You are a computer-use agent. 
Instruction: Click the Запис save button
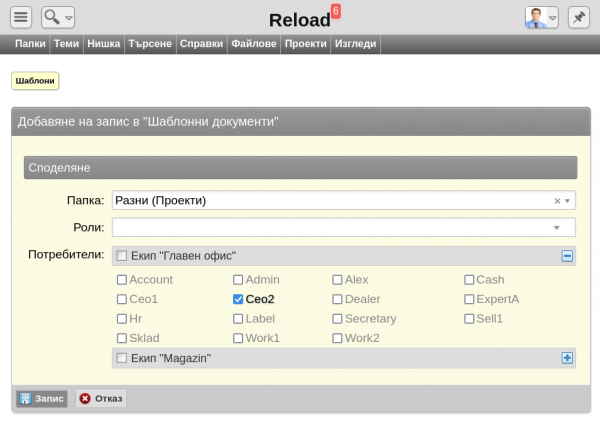click(41, 398)
